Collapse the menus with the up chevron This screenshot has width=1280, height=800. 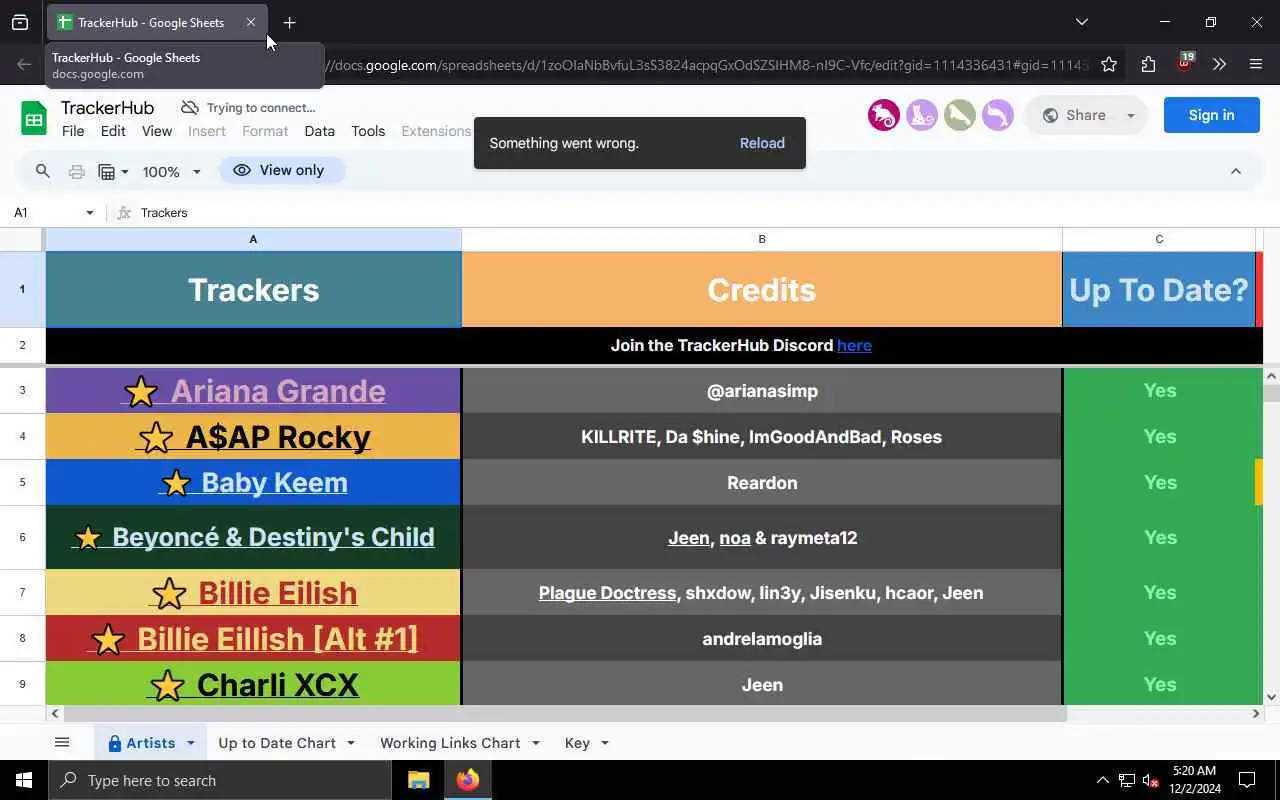click(1236, 172)
